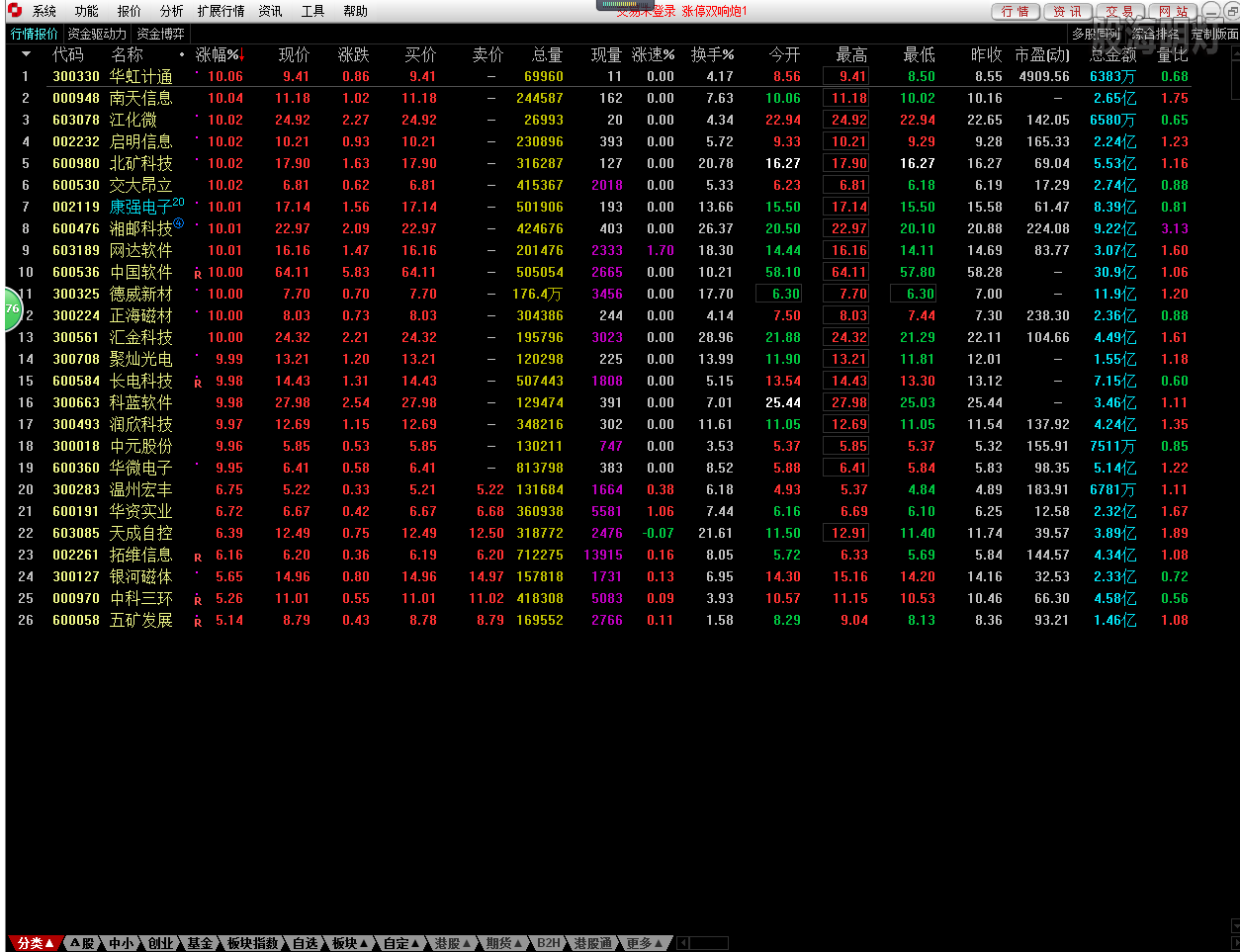Click the superscript 20 badge after 康强电子
Image resolution: width=1240 pixels, height=952 pixels.
coord(178,202)
